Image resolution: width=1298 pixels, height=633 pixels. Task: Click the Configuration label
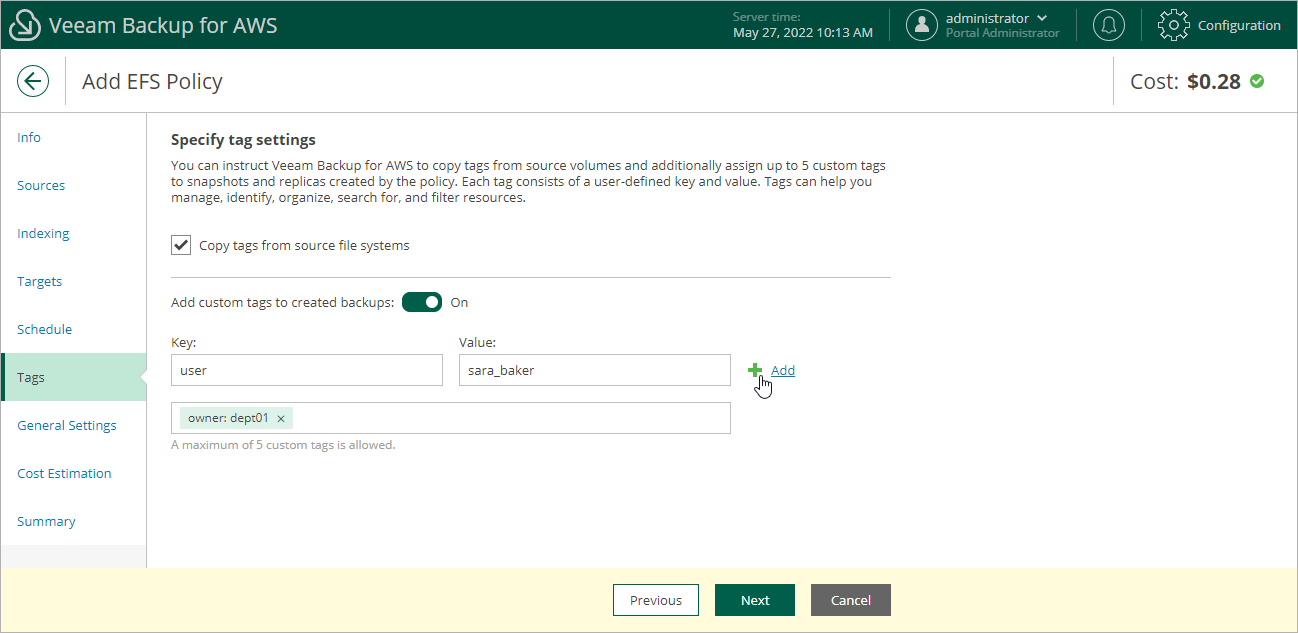[1239, 25]
